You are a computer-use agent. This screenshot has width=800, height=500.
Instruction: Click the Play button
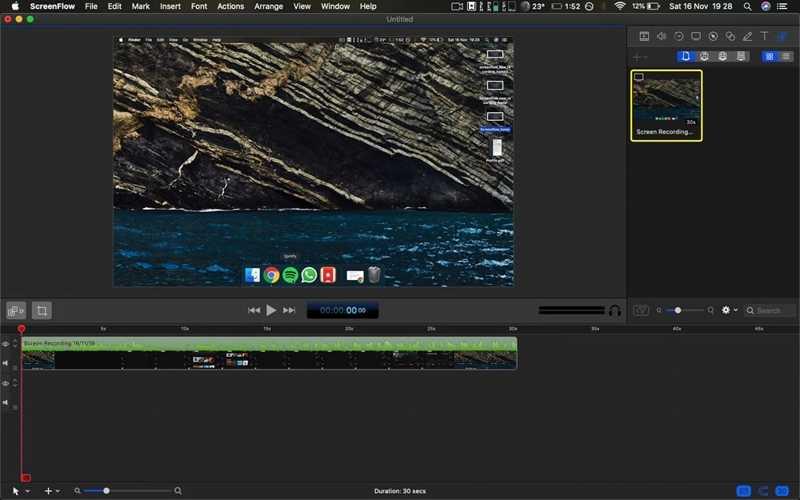(271, 310)
